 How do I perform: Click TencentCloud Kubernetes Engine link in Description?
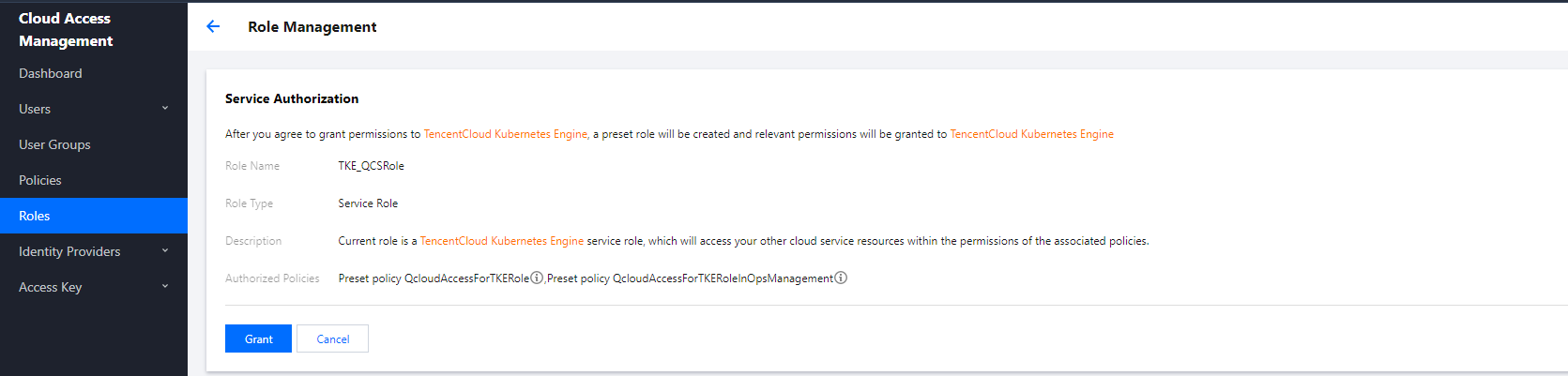[x=501, y=241]
